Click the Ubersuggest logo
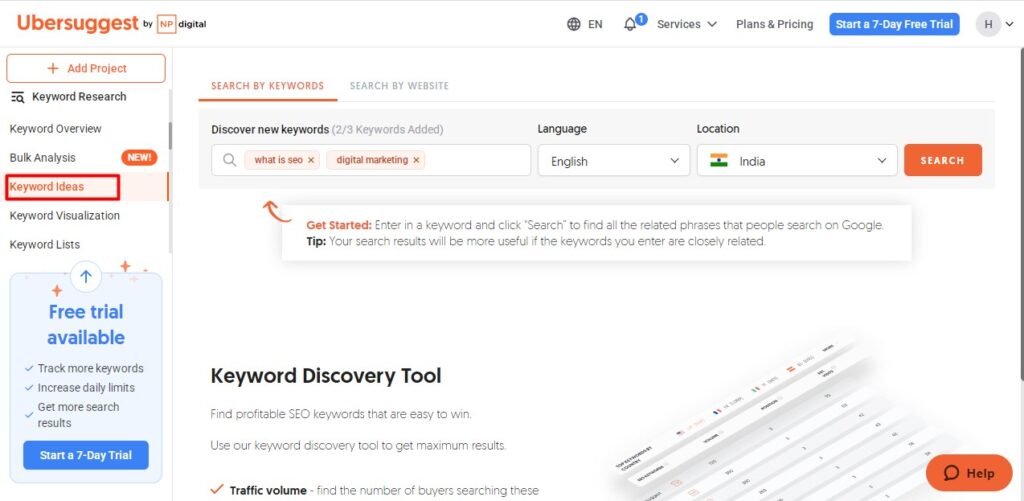The height and width of the screenshot is (501, 1024). point(78,24)
